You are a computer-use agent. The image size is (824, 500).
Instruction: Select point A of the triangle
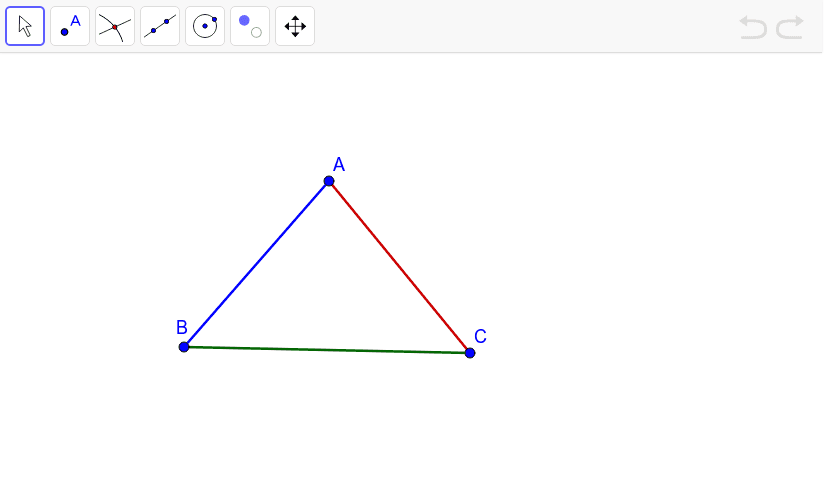pyautogui.click(x=329, y=181)
